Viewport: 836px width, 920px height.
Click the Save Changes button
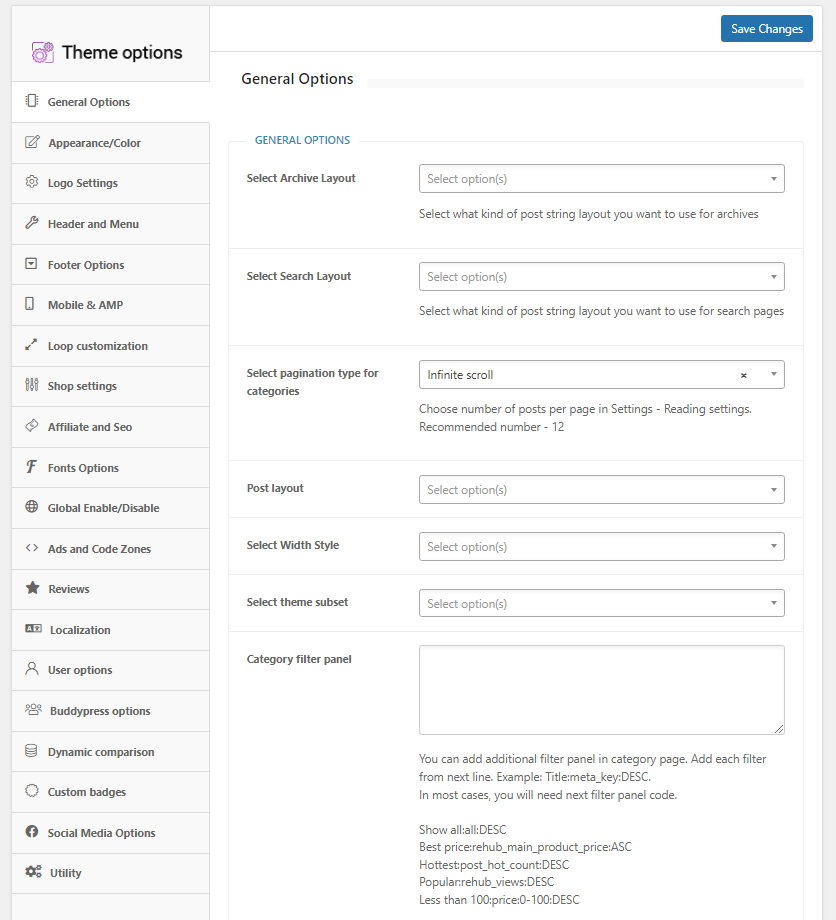(x=766, y=28)
